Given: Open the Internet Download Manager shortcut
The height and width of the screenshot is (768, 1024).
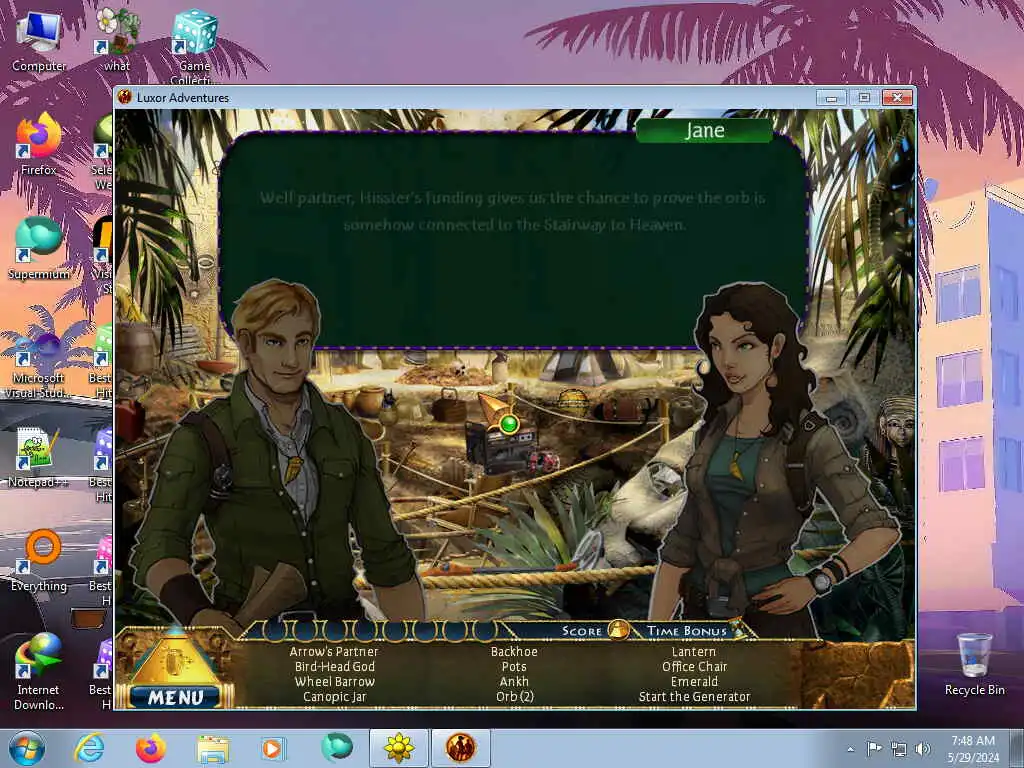Looking at the screenshot, I should [38, 672].
